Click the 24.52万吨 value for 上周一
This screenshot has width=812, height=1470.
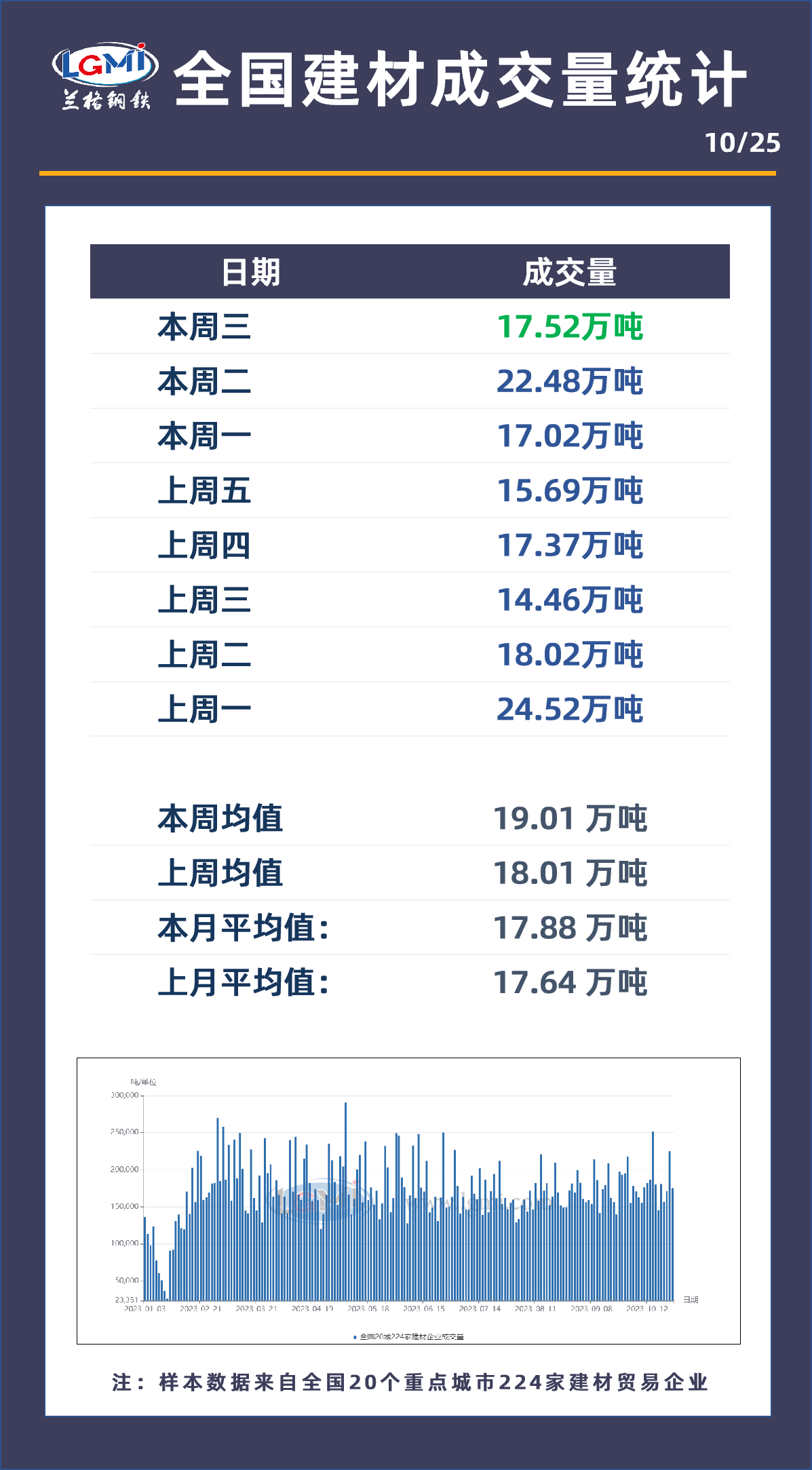tap(569, 710)
